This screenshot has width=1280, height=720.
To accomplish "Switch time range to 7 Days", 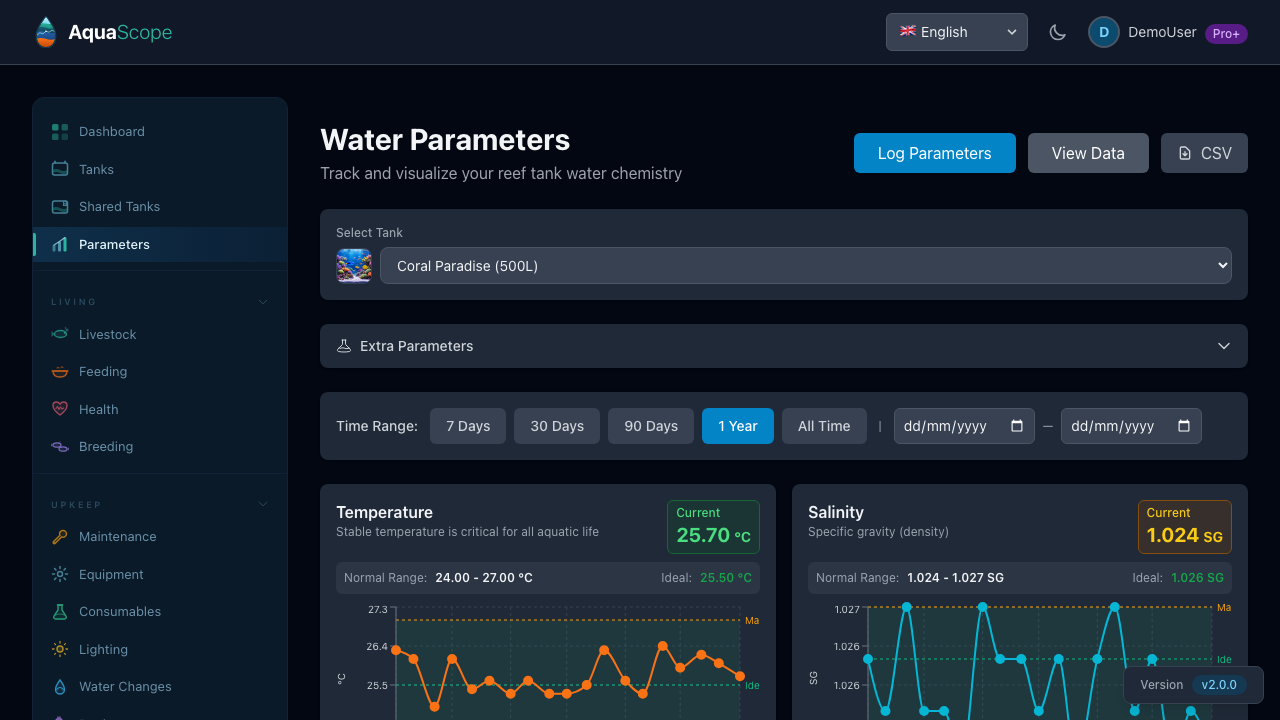I will tap(467, 425).
